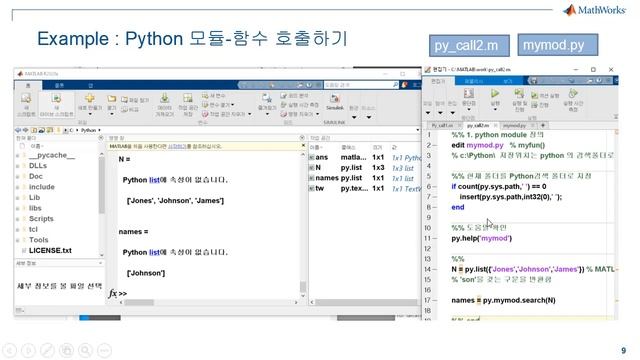Switch to the Apps tab in MATLAB
The height and width of the screenshot is (360, 640).
pyautogui.click(x=91, y=85)
